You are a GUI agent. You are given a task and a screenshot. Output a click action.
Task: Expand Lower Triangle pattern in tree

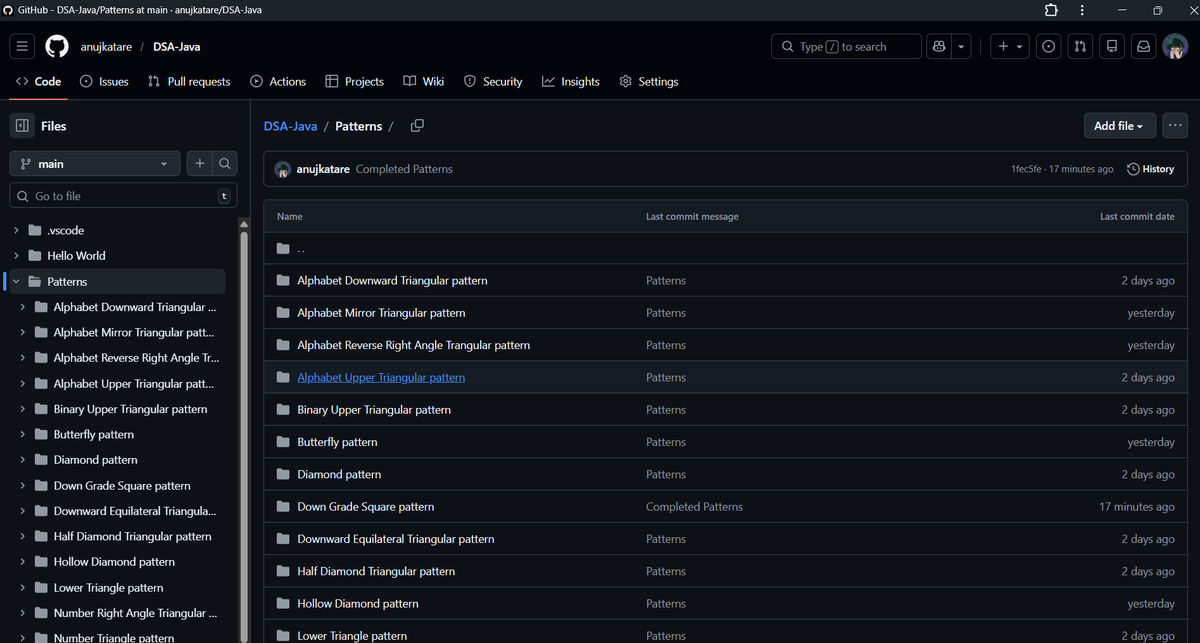click(23, 587)
